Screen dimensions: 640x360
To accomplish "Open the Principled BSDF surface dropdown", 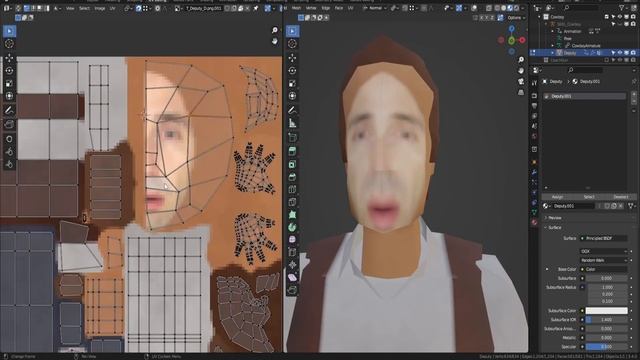I will click(x=604, y=238).
